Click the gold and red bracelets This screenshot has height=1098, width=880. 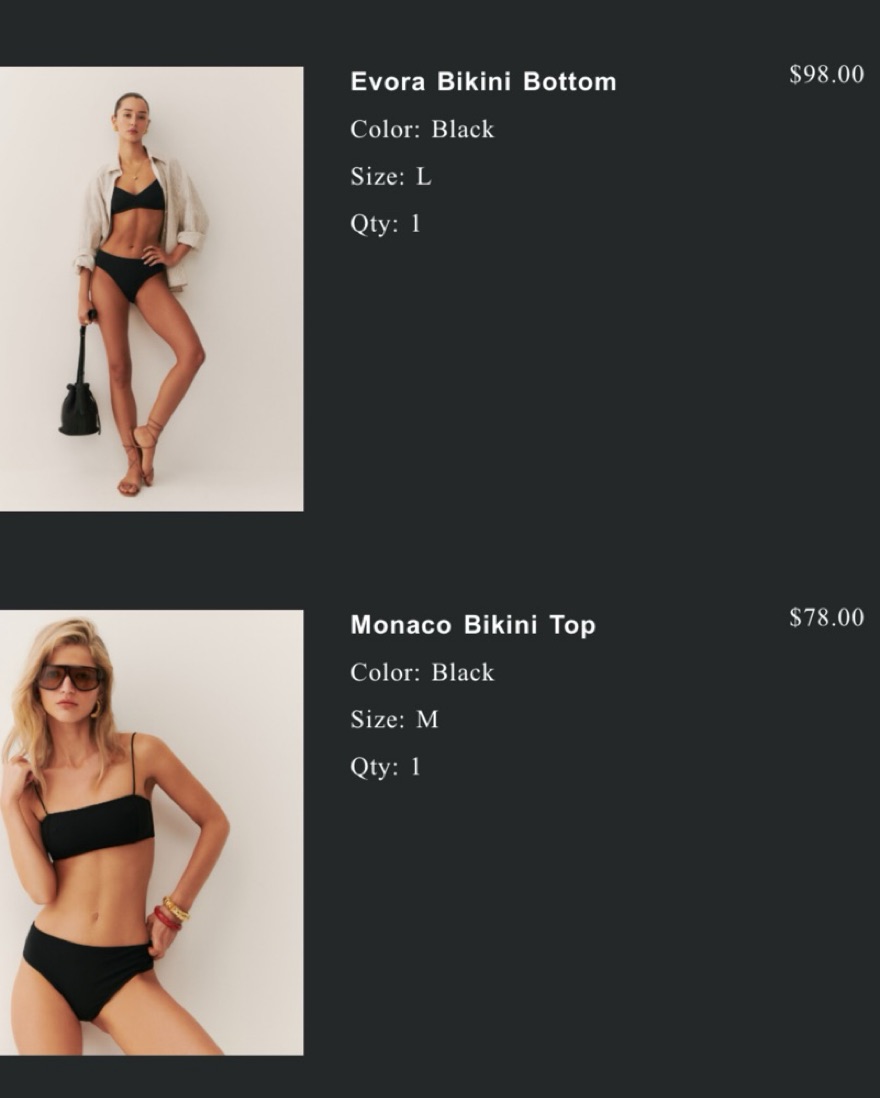click(x=172, y=914)
